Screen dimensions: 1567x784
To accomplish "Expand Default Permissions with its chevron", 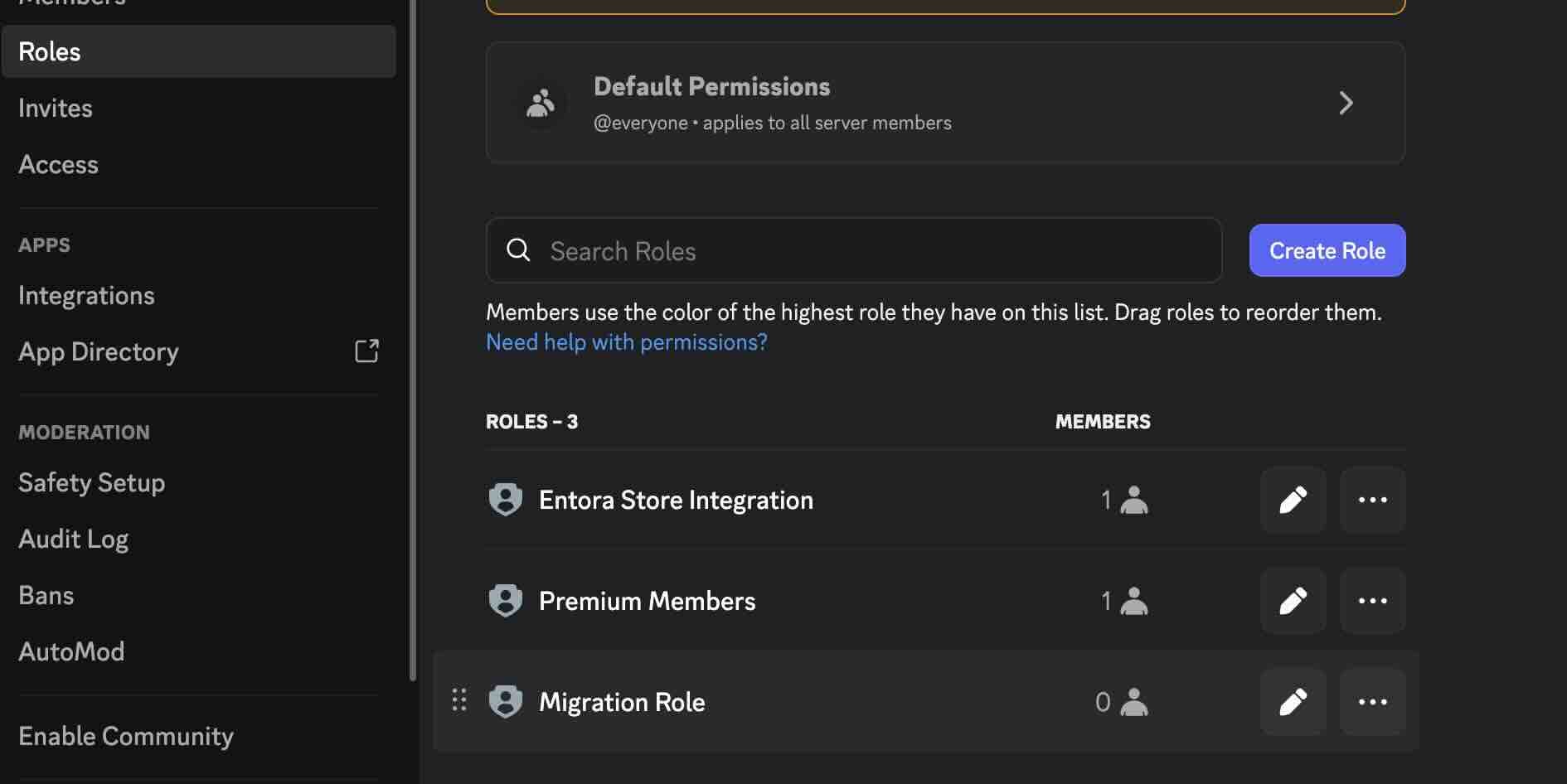I will click(x=1346, y=103).
